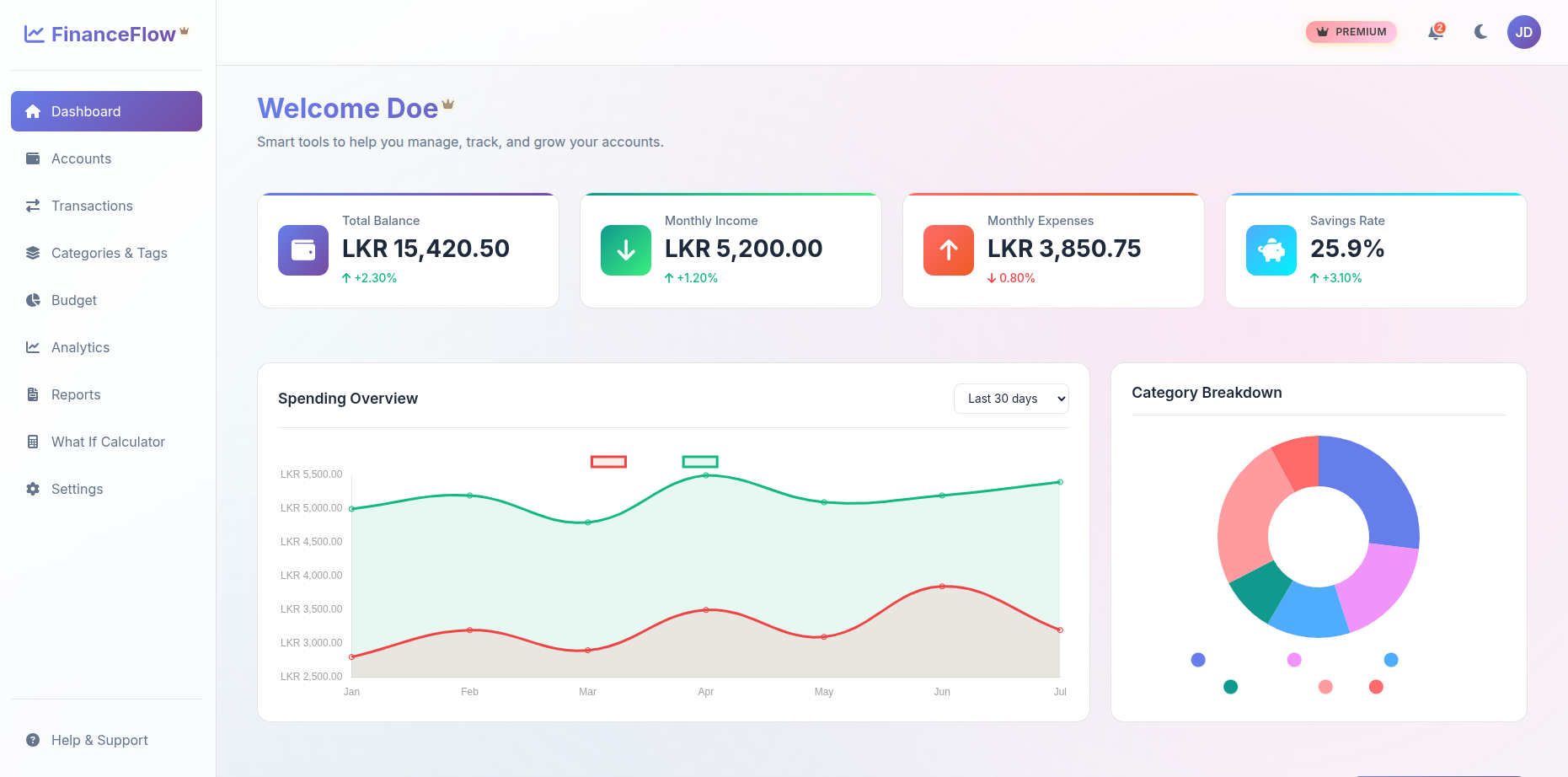Select the What If Calculator item
The height and width of the screenshot is (777, 1568).
pyautogui.click(x=108, y=442)
